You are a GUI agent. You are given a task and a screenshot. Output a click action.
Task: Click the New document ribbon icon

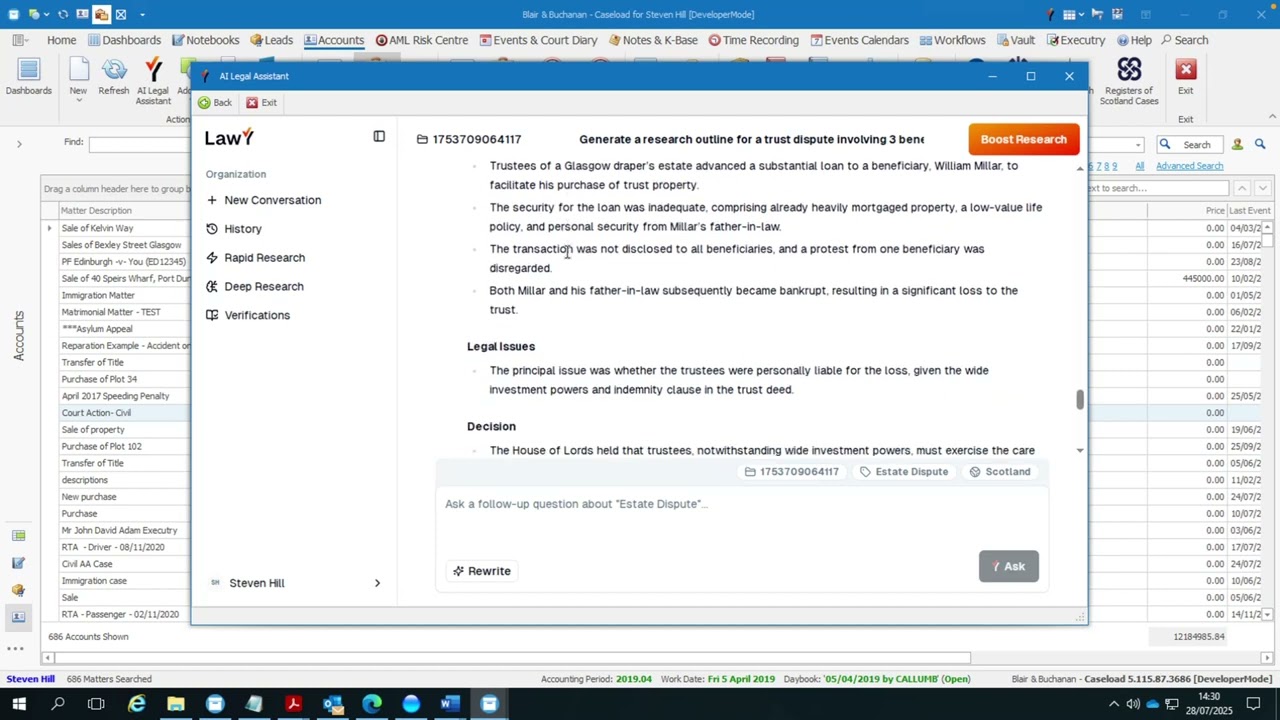click(78, 77)
